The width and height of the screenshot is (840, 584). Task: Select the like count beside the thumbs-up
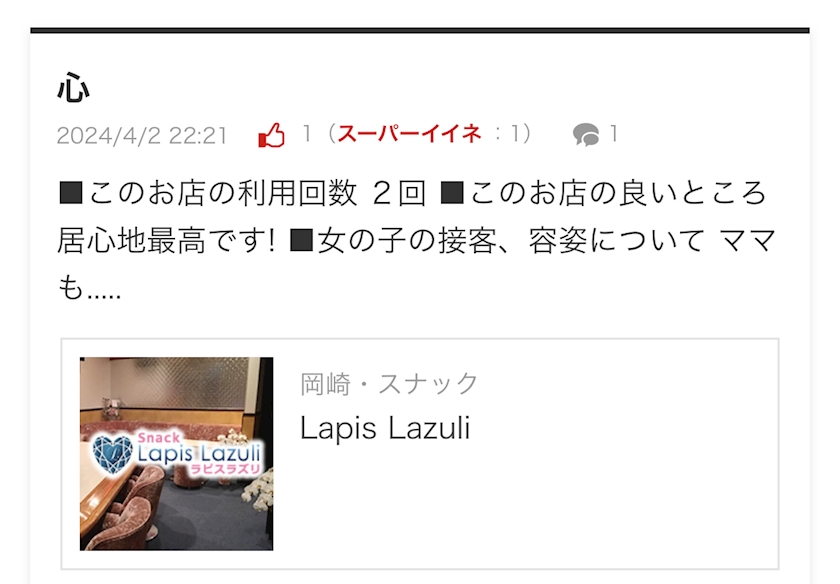[307, 133]
